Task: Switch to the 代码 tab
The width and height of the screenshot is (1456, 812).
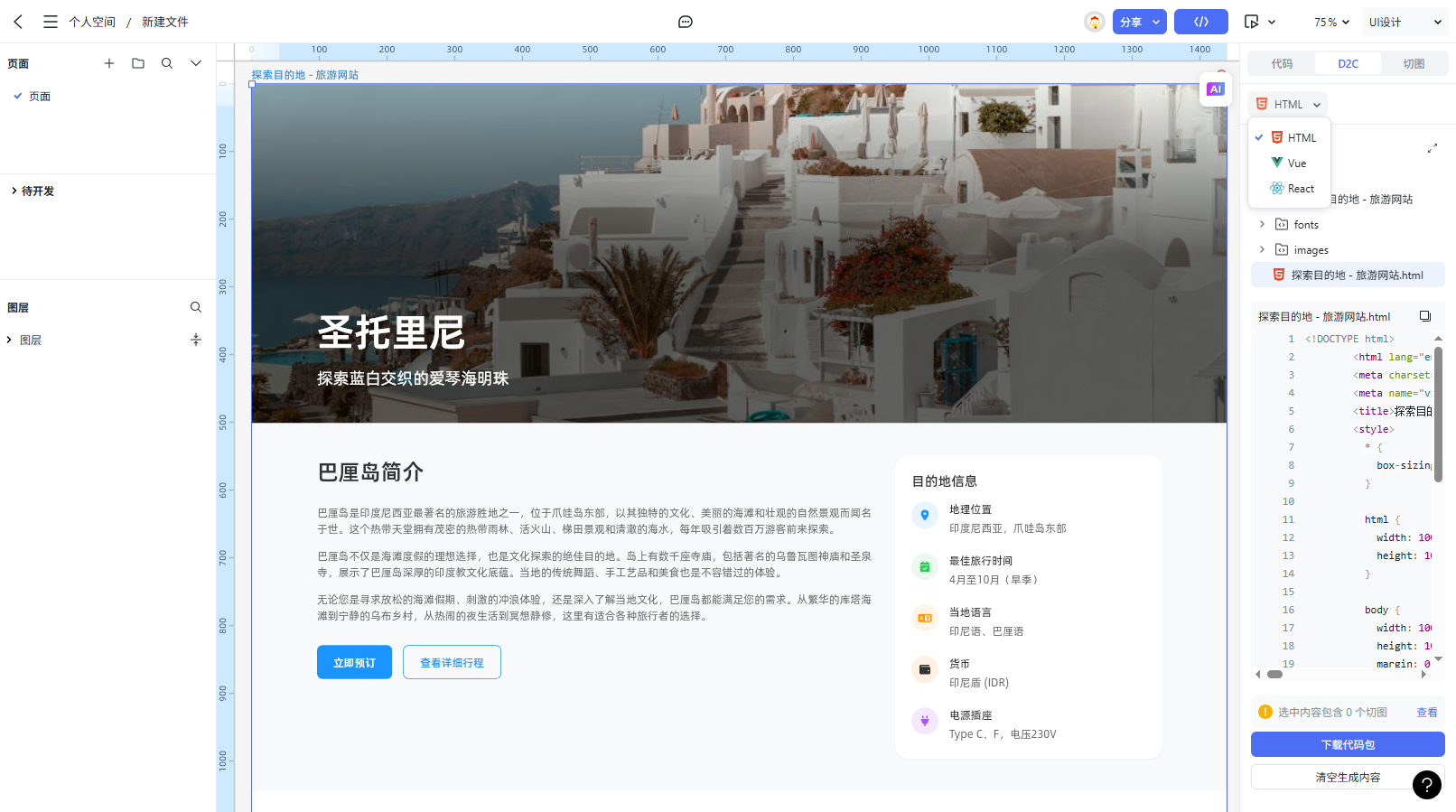Action: [1282, 63]
